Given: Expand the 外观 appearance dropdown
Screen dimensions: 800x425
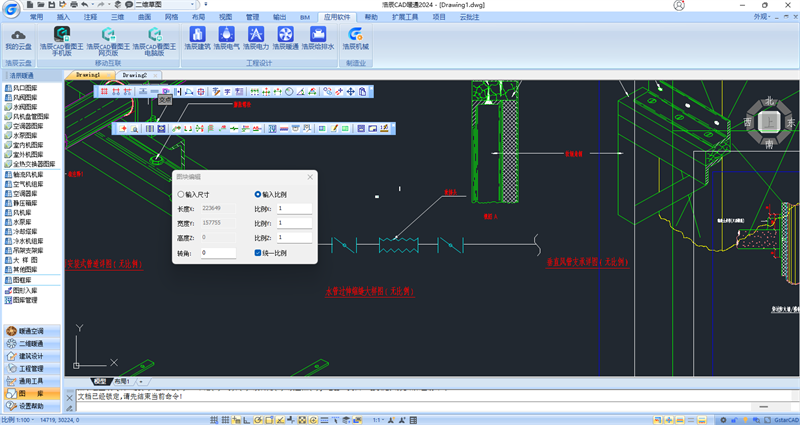Looking at the screenshot, I should click(x=762, y=17).
